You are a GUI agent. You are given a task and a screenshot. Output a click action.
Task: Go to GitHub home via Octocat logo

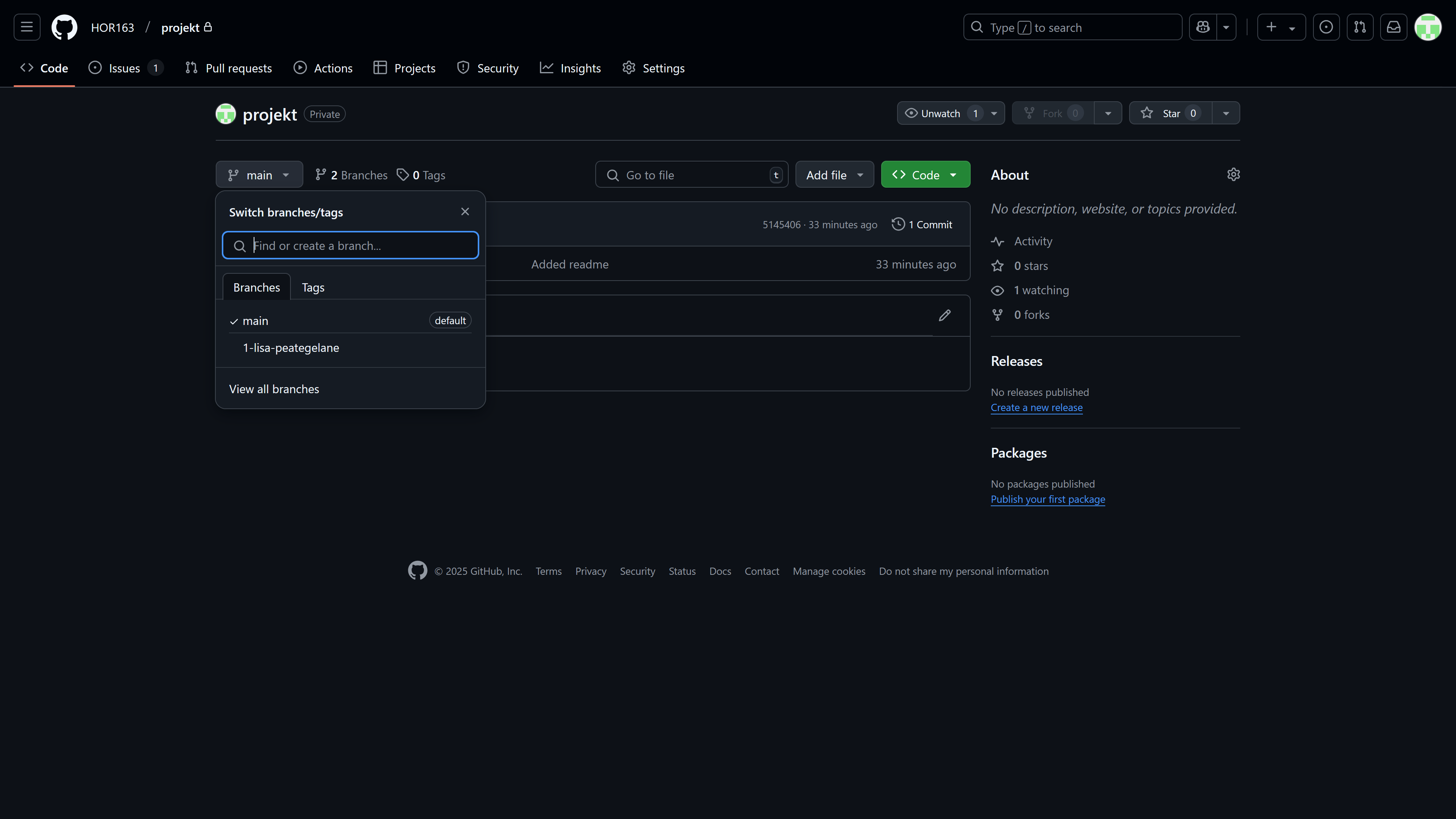pyautogui.click(x=64, y=27)
